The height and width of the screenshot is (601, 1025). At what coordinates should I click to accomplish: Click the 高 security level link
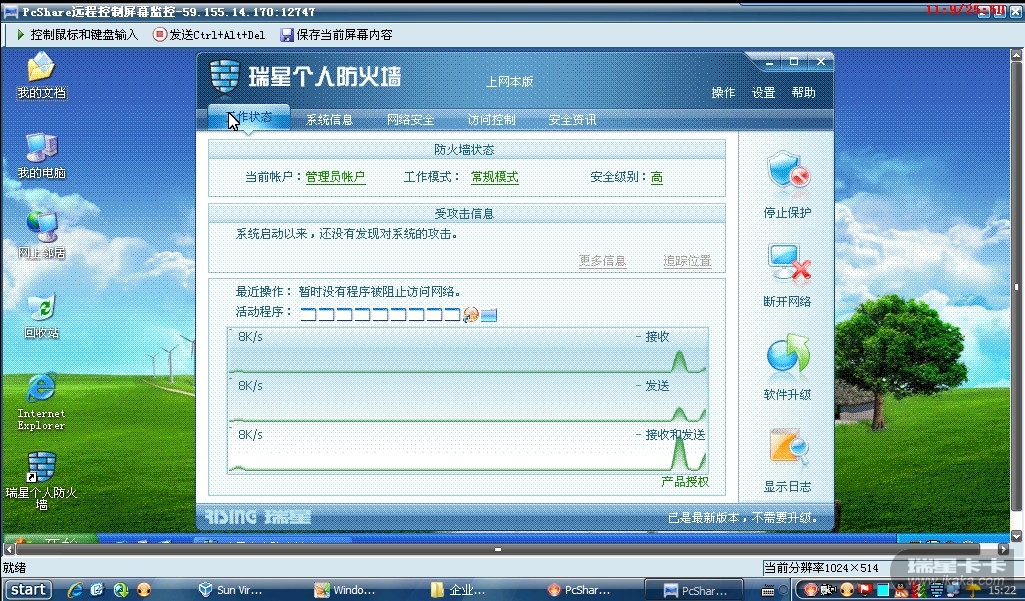(657, 177)
